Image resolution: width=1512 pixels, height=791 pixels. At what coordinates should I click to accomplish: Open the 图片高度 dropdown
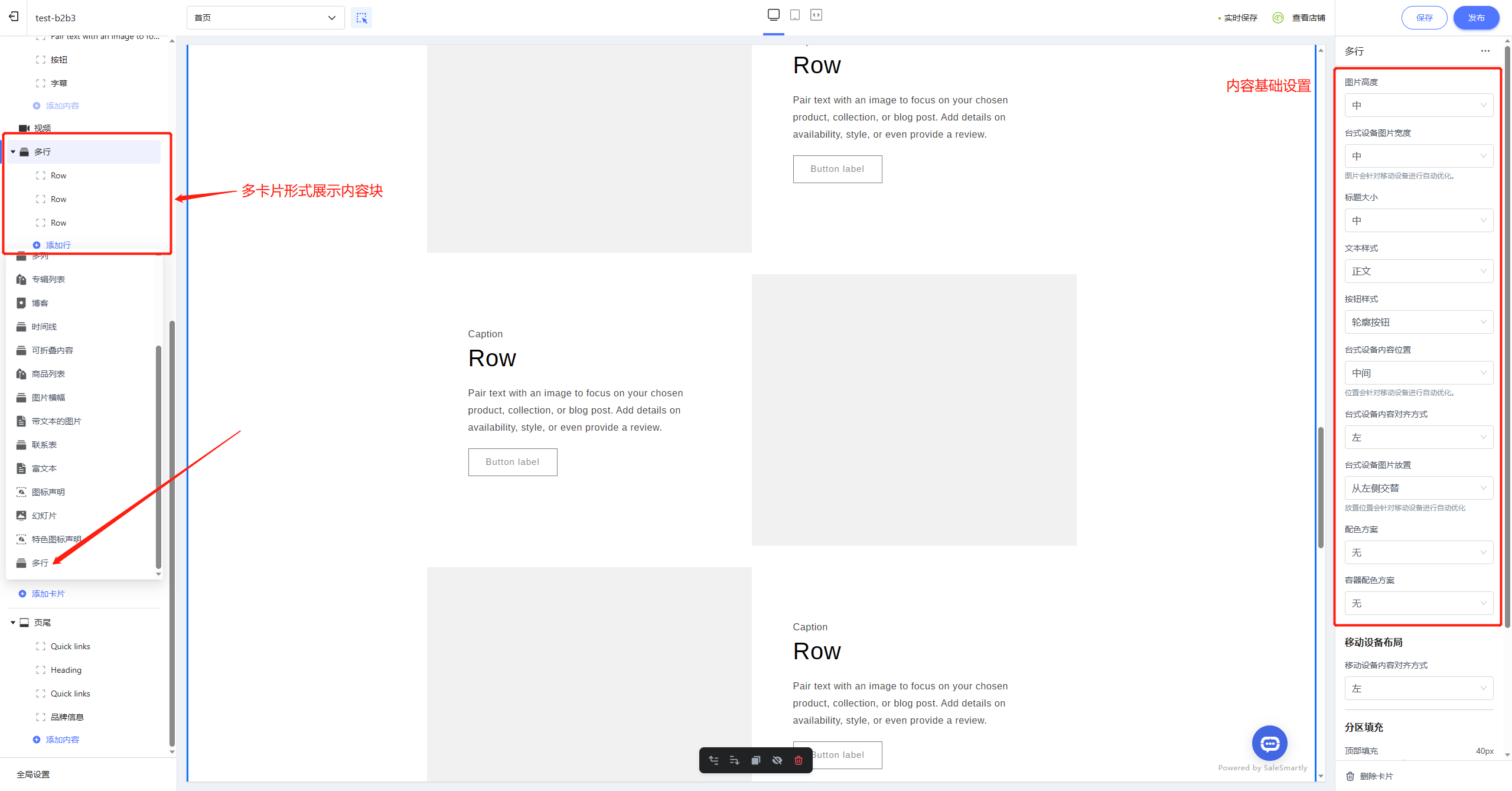pyautogui.click(x=1419, y=105)
